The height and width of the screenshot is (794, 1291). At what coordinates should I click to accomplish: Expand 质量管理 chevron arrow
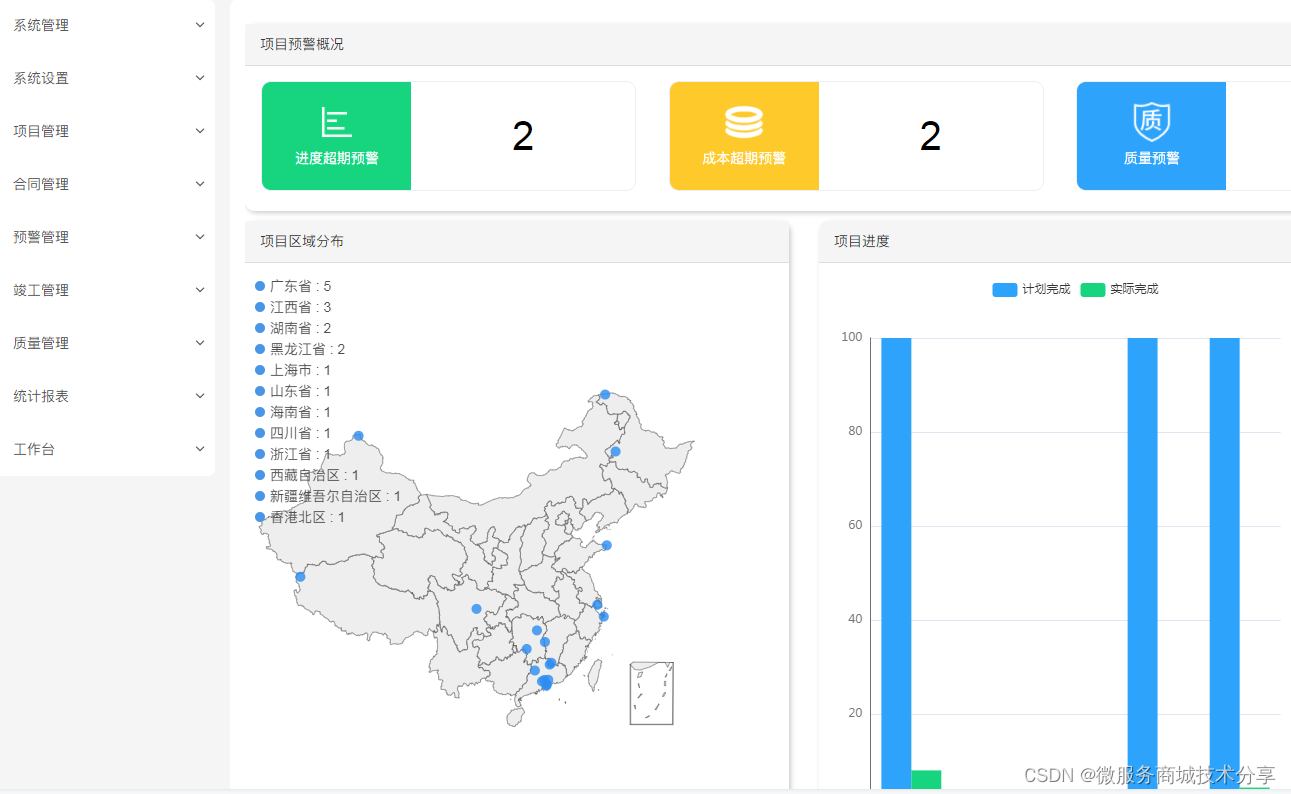coord(200,343)
